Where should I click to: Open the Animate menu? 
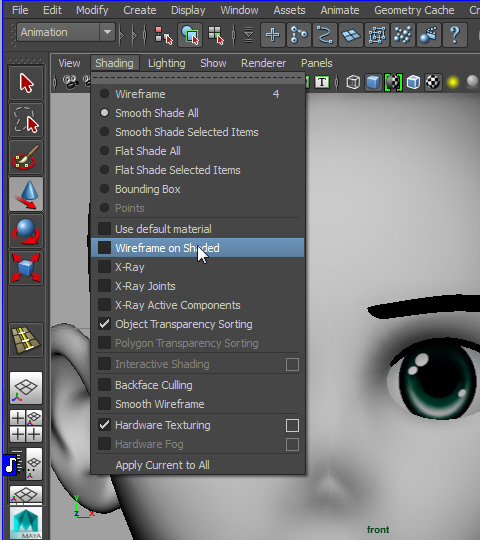point(340,10)
